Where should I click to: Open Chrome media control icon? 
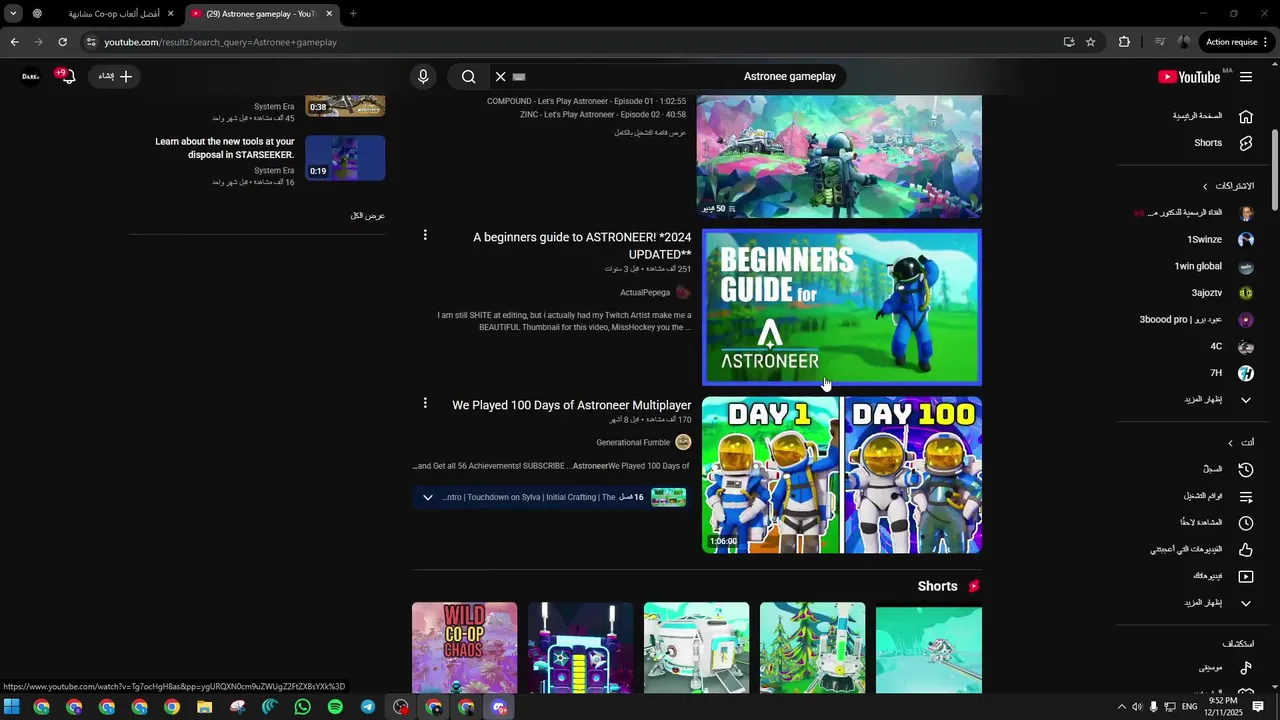tap(1160, 42)
